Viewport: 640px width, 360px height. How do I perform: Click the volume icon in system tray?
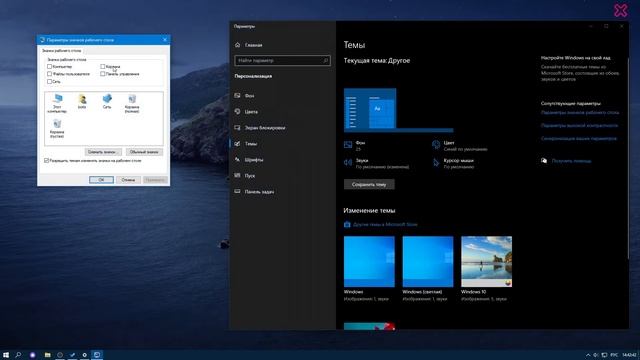tap(596, 355)
